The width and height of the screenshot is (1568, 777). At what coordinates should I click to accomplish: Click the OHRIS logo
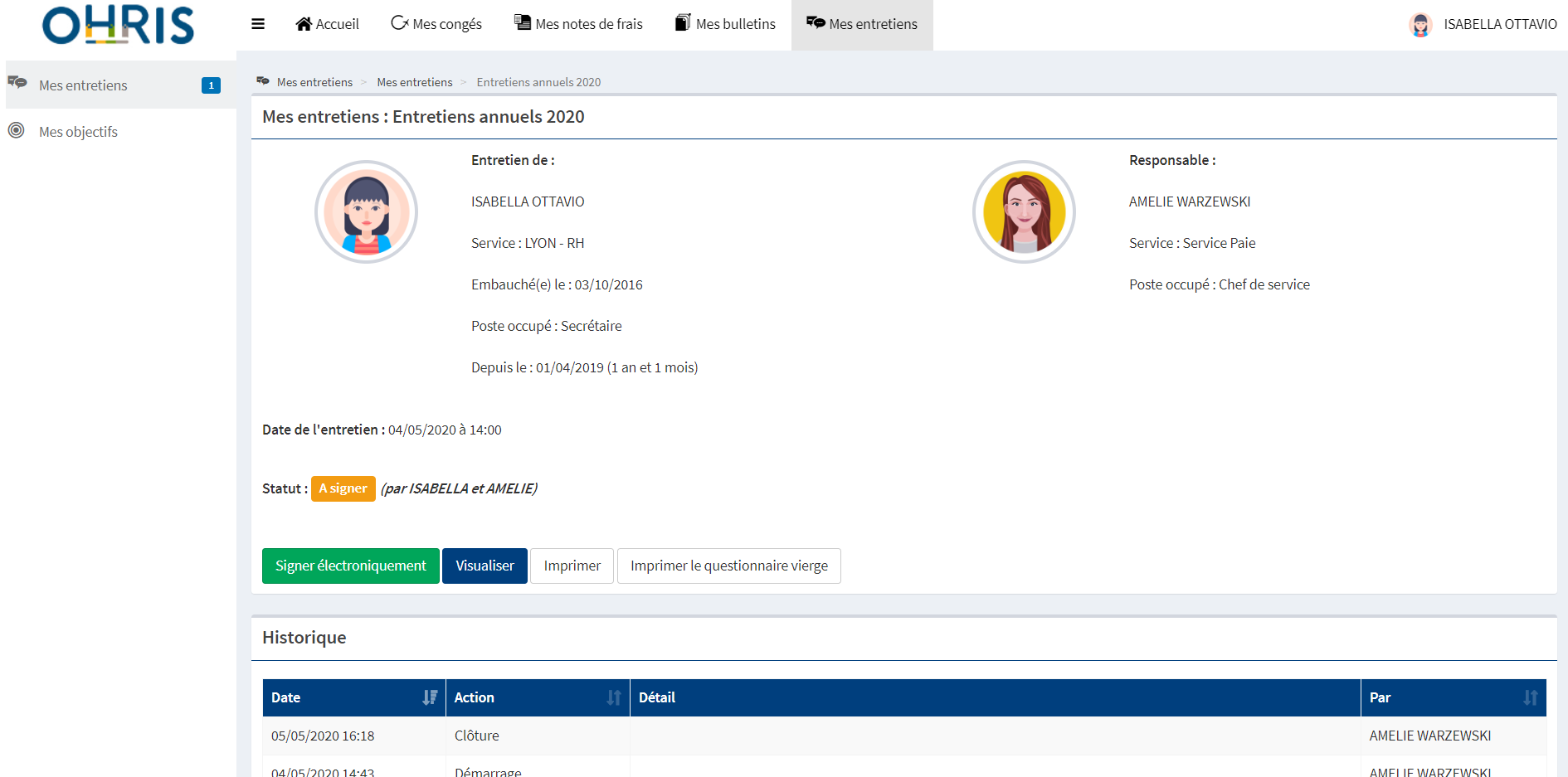[x=118, y=25]
